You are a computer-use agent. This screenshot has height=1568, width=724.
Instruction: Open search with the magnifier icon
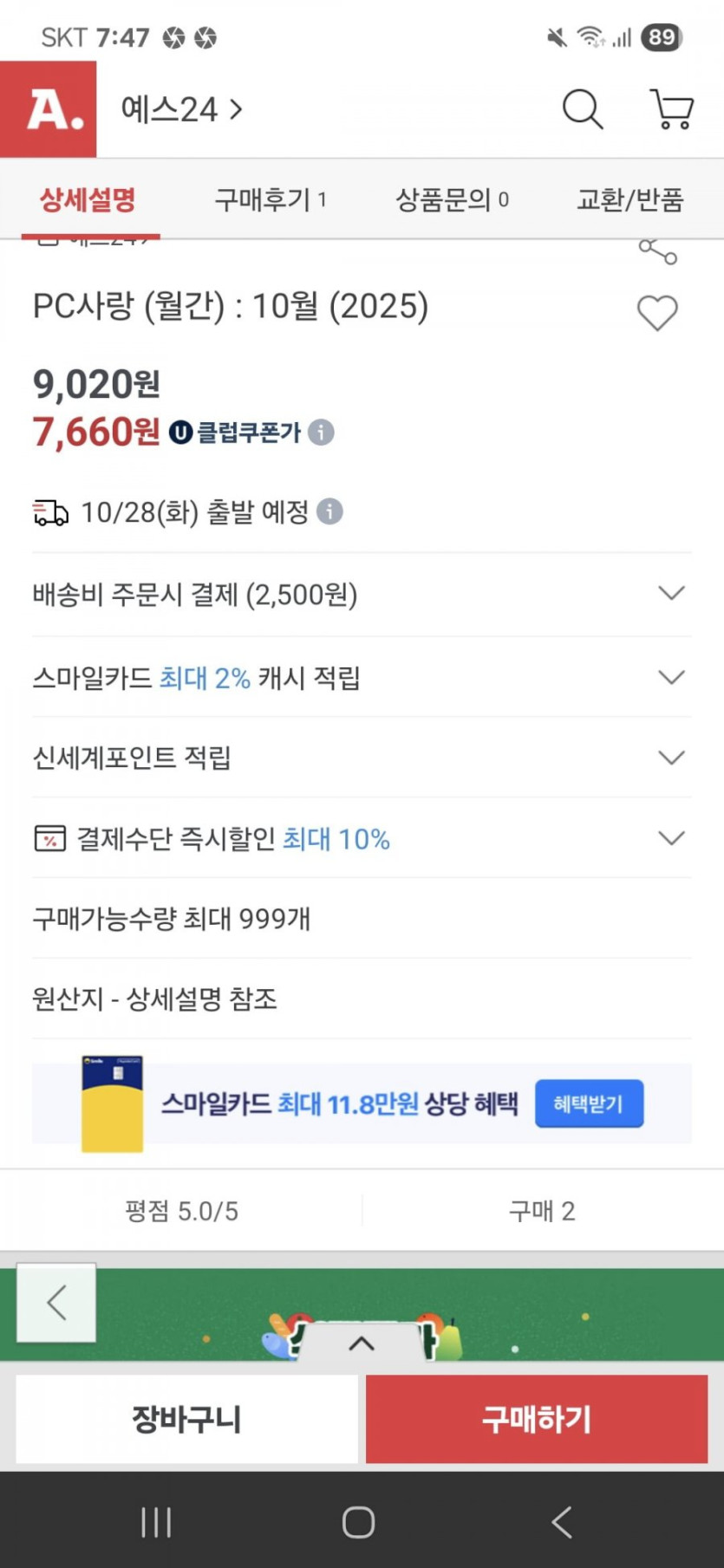tap(582, 110)
